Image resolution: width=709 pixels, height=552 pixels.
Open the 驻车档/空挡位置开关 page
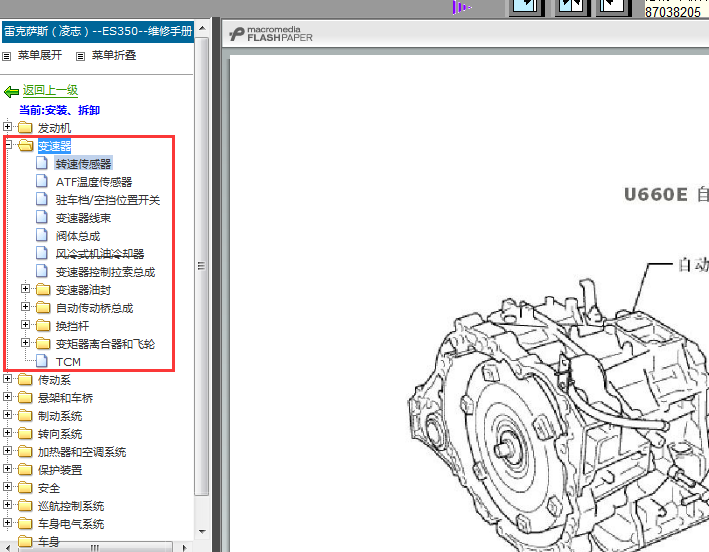click(108, 200)
